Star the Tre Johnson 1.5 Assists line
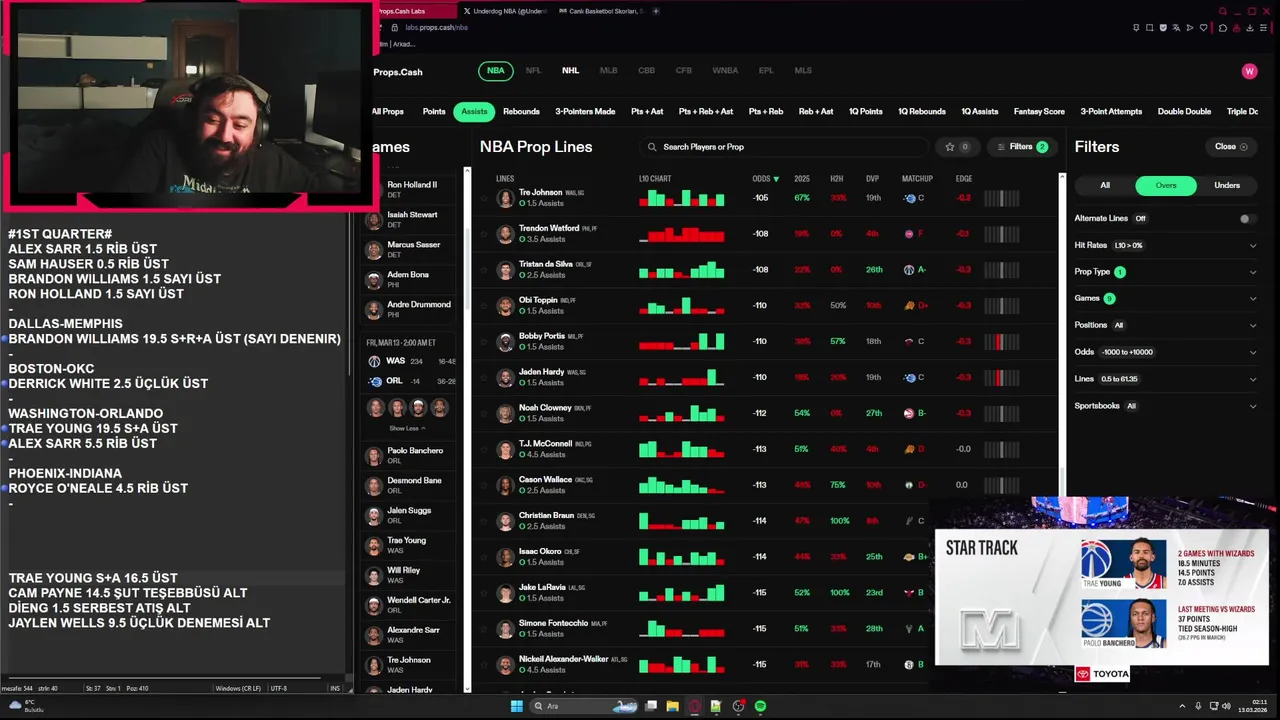The width and height of the screenshot is (1280, 720). (484, 198)
